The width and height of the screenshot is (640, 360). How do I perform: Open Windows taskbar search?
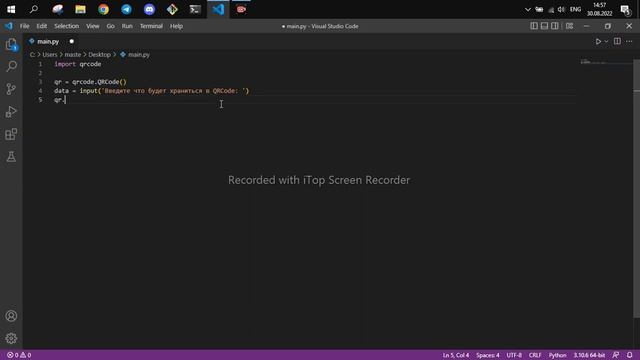tap(34, 9)
